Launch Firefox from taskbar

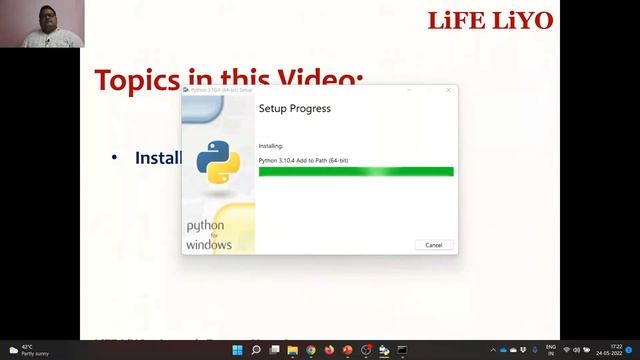pos(329,350)
